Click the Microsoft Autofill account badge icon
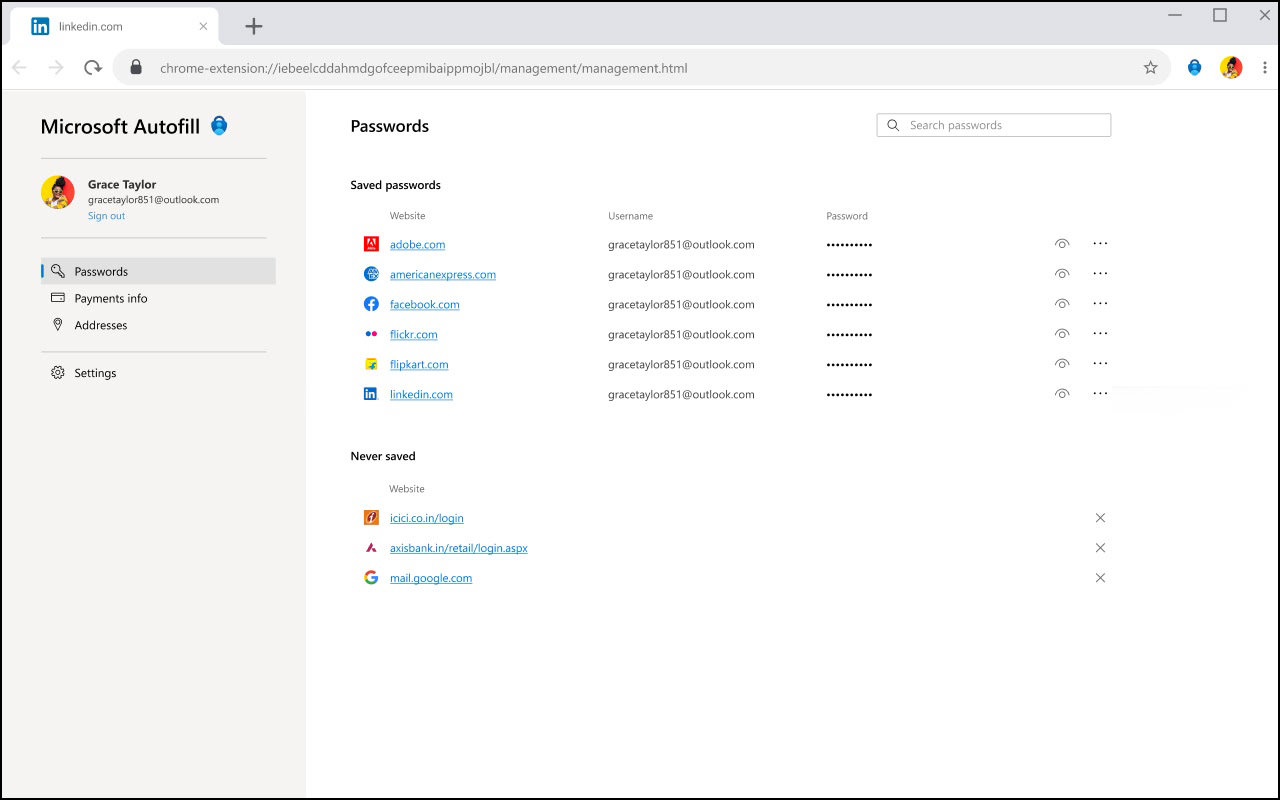 [x=218, y=126]
